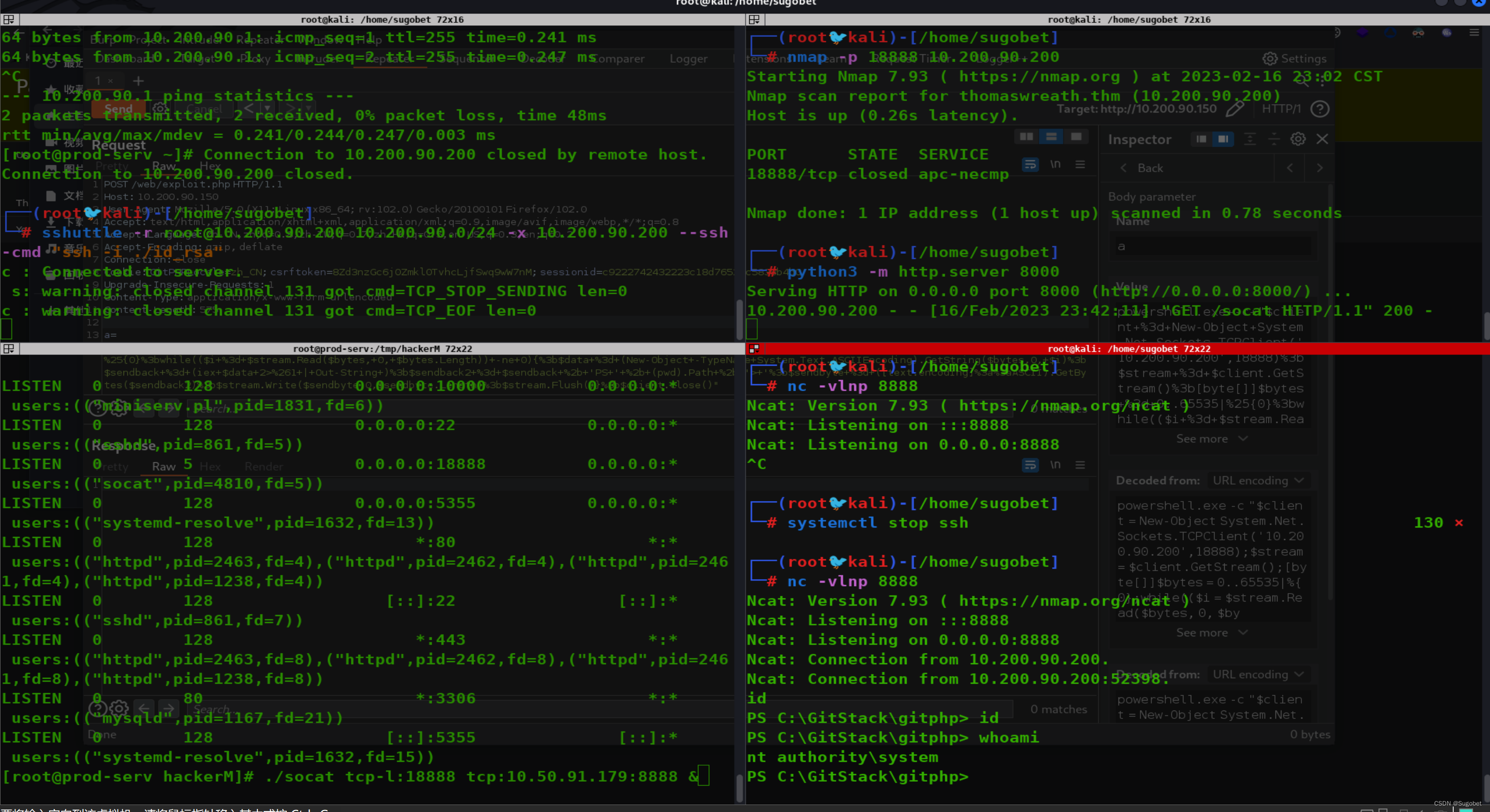Click back arrow in response search bar
The image size is (1490, 812).
(x=144, y=709)
